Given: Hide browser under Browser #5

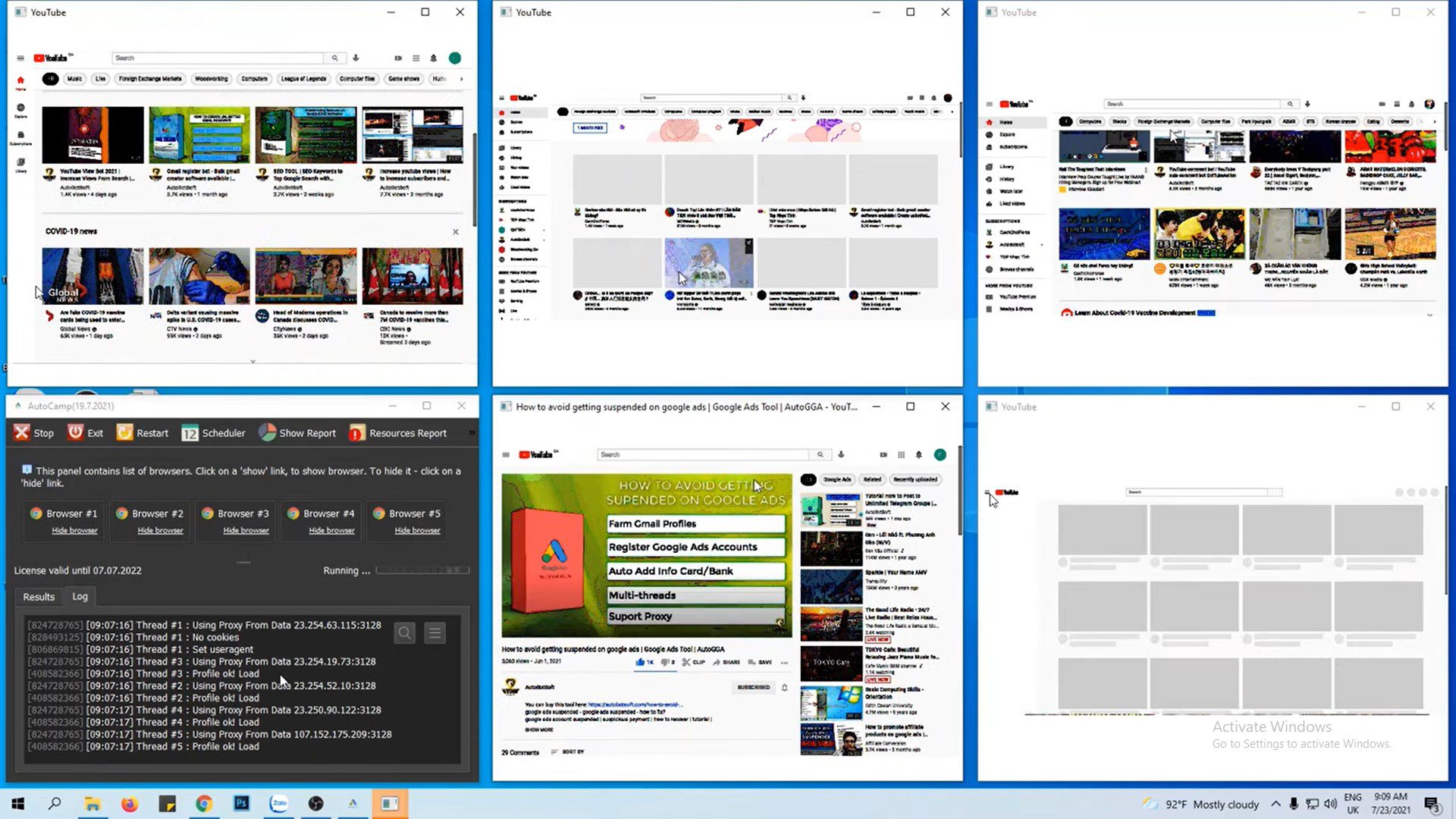Looking at the screenshot, I should 417,530.
